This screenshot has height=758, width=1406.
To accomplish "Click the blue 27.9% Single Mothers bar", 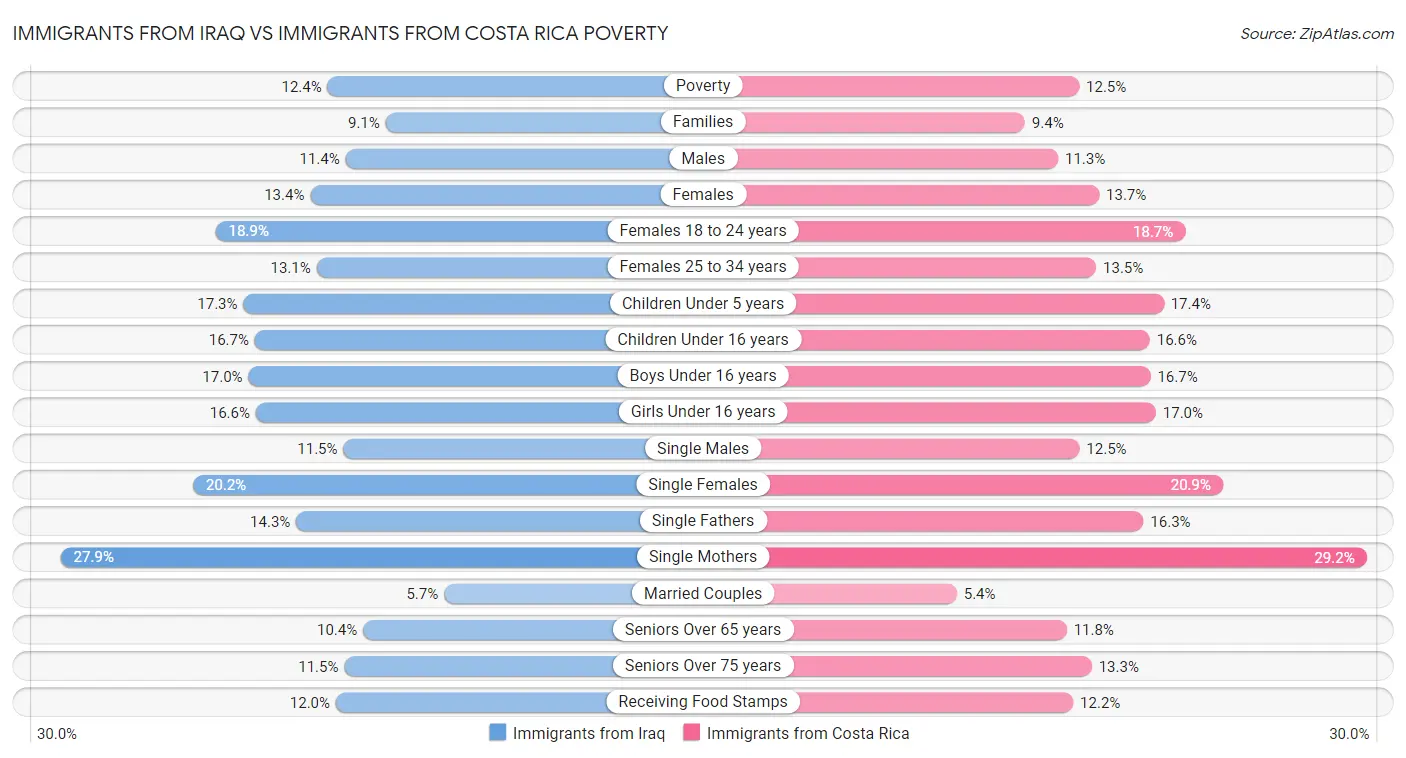I will click(x=350, y=557).
